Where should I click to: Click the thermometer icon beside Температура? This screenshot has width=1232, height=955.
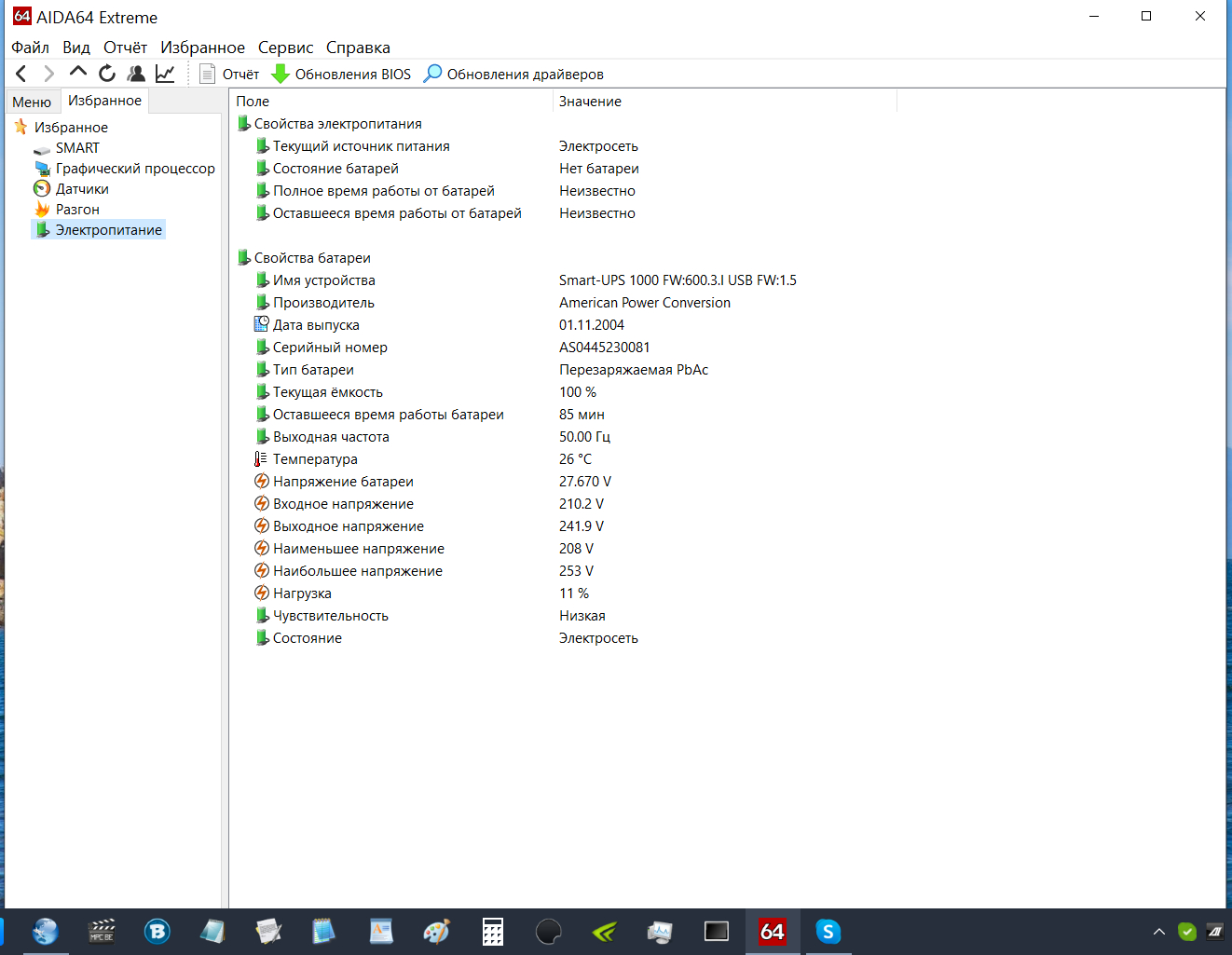pos(262,458)
